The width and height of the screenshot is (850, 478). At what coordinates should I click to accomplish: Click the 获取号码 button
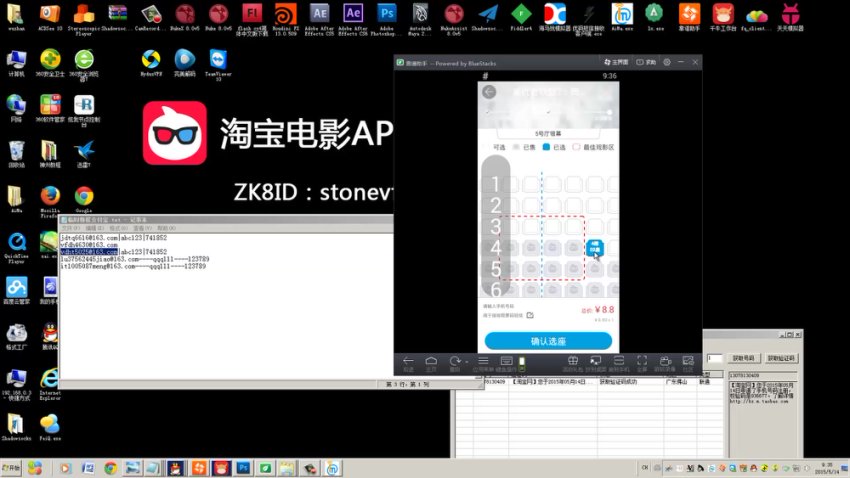click(x=743, y=358)
